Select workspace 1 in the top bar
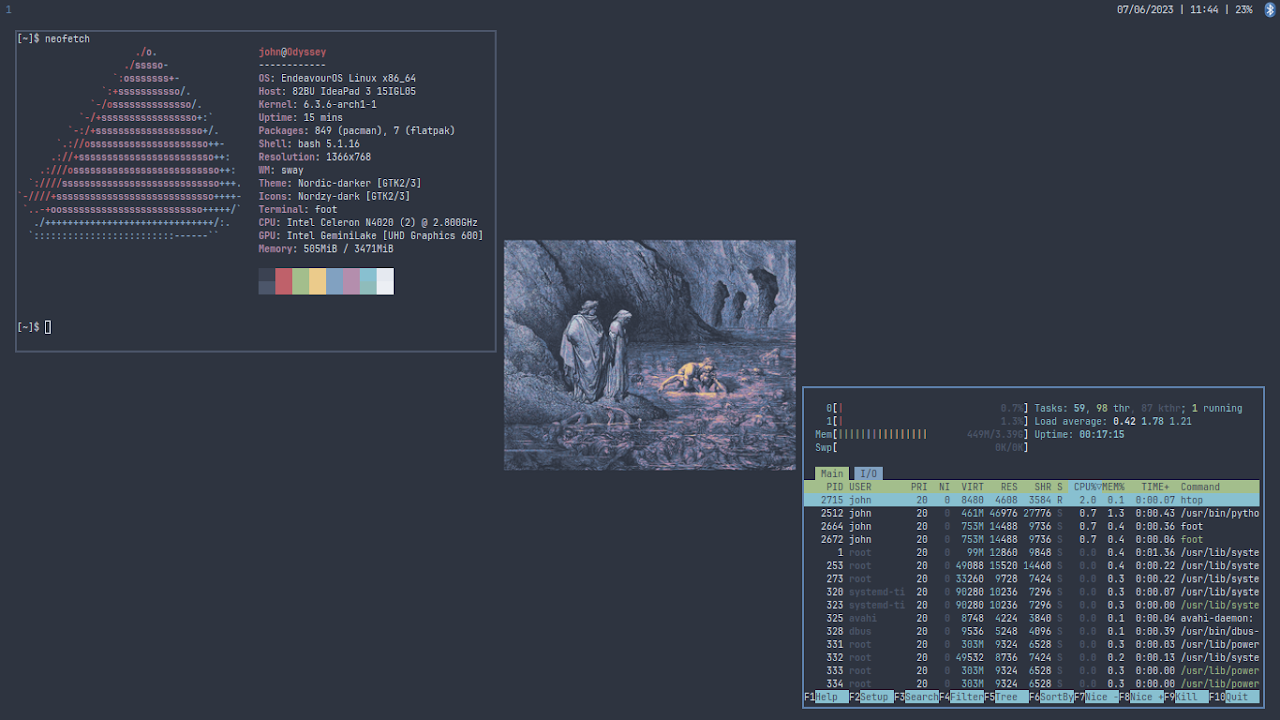Image resolution: width=1280 pixels, height=720 pixels. pos(9,9)
